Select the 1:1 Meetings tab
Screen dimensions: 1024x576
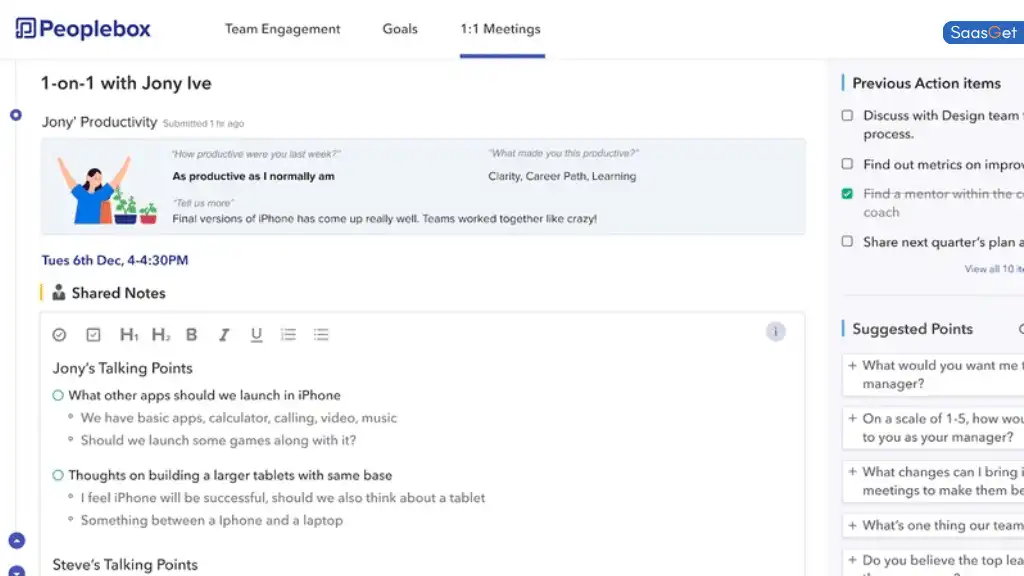pos(501,29)
